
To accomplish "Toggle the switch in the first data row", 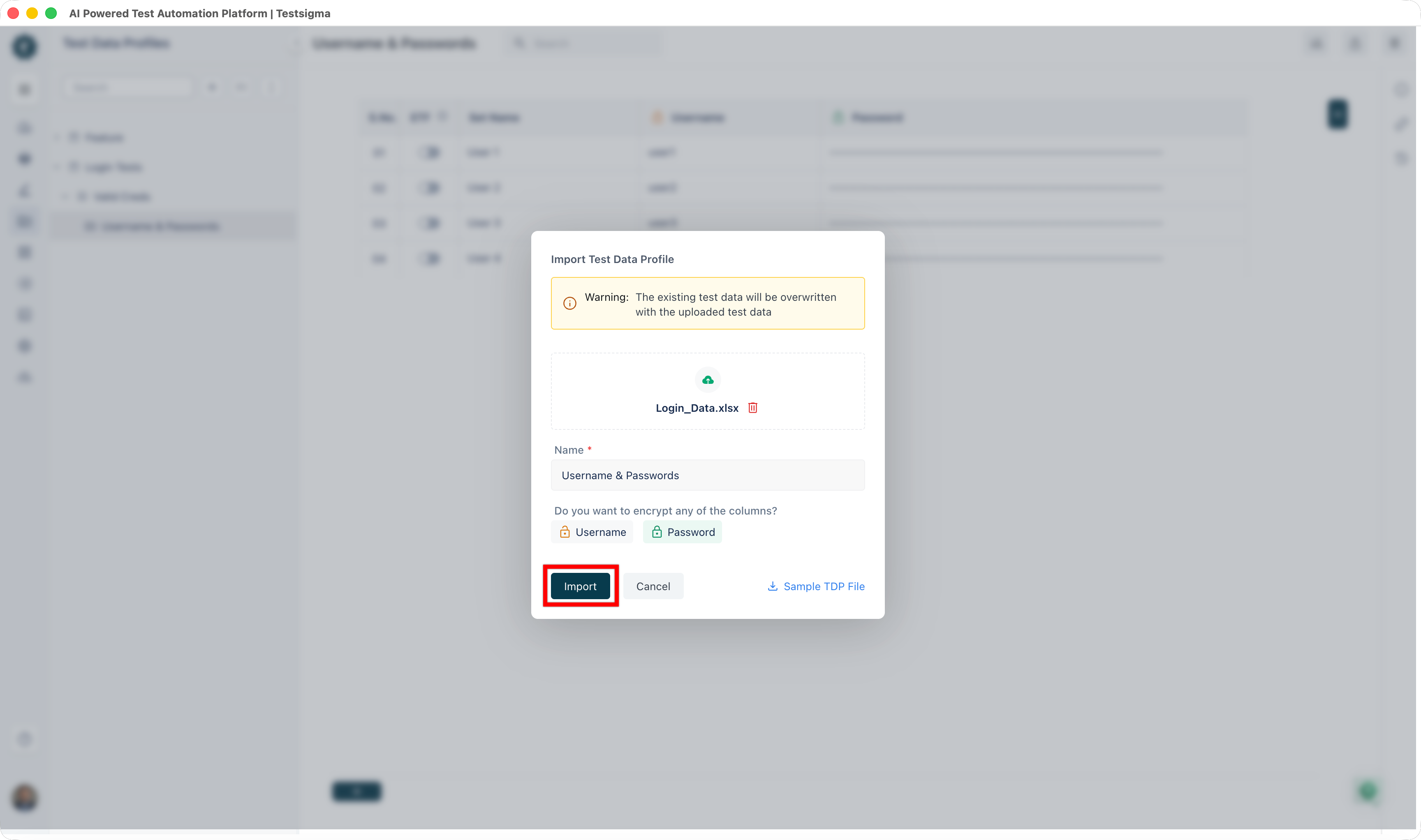I will pos(430,152).
